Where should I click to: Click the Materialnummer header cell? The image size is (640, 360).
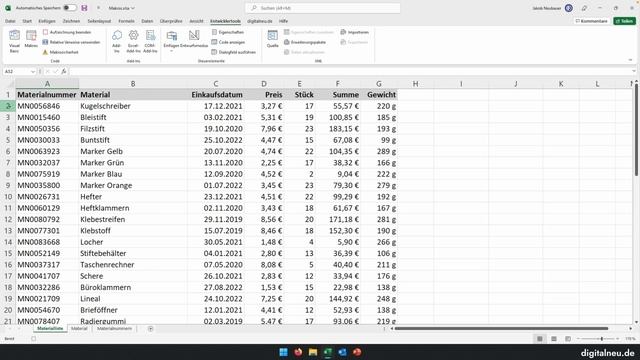pos(47,95)
